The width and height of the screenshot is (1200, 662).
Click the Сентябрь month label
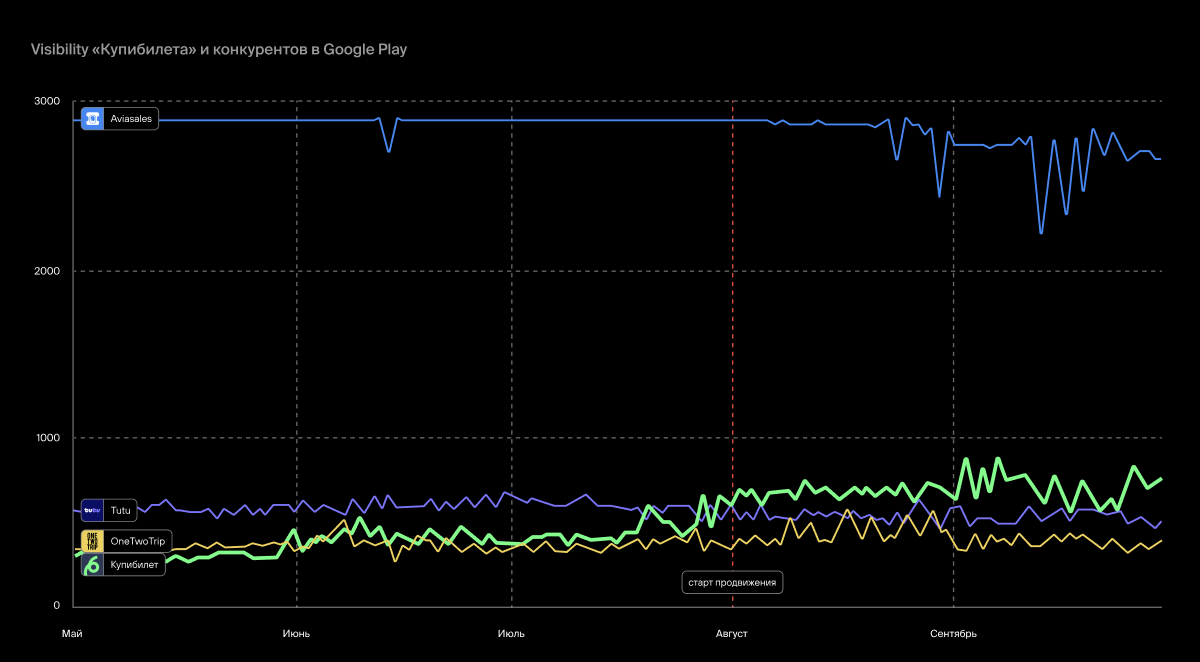click(x=953, y=634)
